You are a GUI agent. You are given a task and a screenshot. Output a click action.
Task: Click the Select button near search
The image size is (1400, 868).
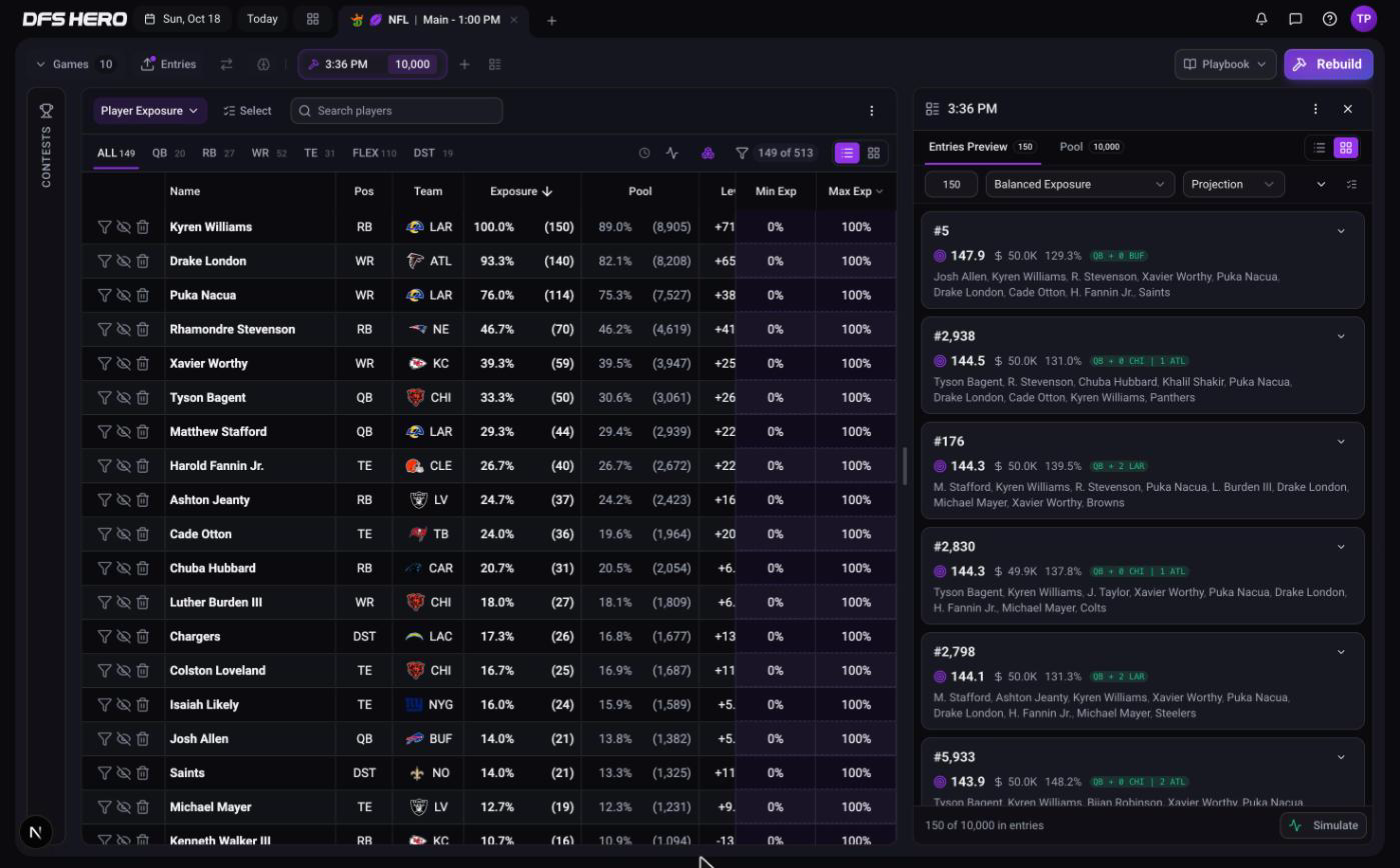(x=247, y=111)
